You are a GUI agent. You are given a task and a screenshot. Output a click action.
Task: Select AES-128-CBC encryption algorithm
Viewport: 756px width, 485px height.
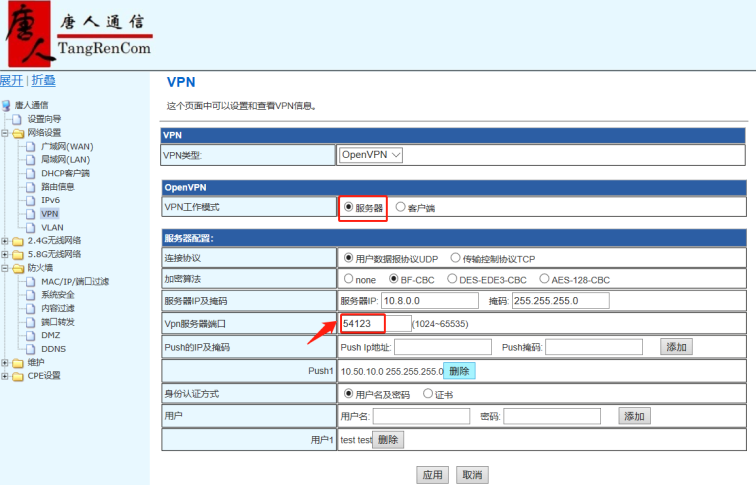click(545, 279)
